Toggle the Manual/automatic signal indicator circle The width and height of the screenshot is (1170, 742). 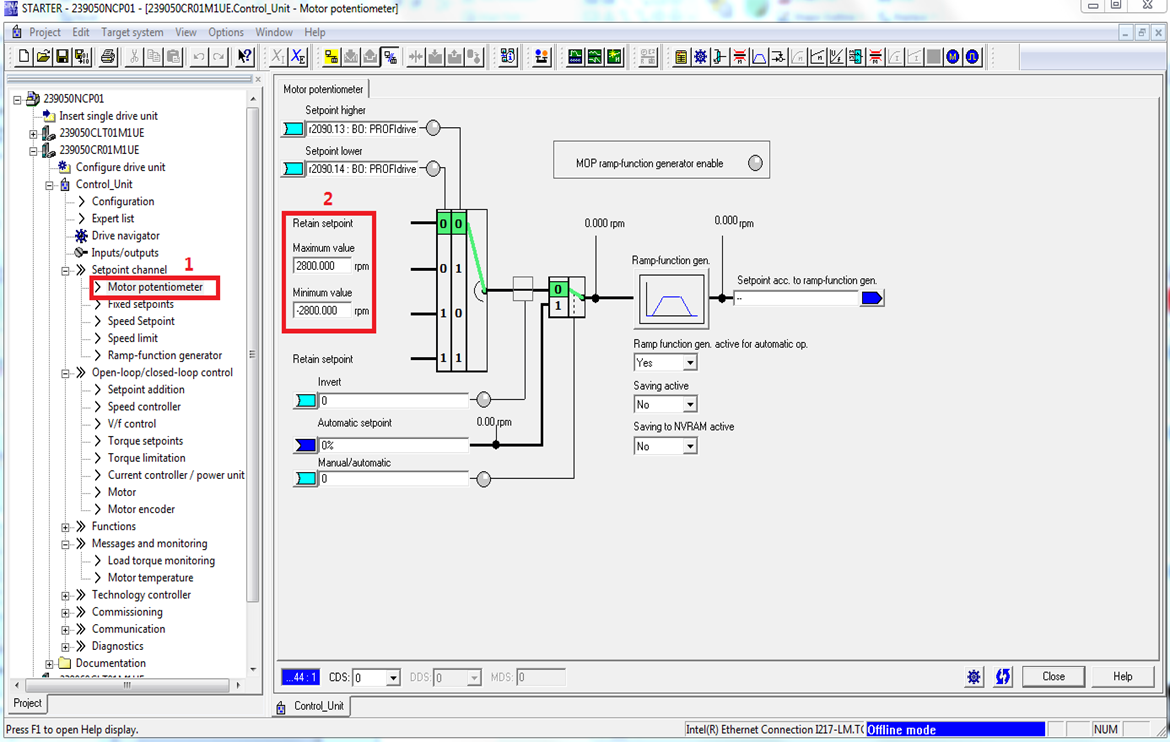(484, 479)
